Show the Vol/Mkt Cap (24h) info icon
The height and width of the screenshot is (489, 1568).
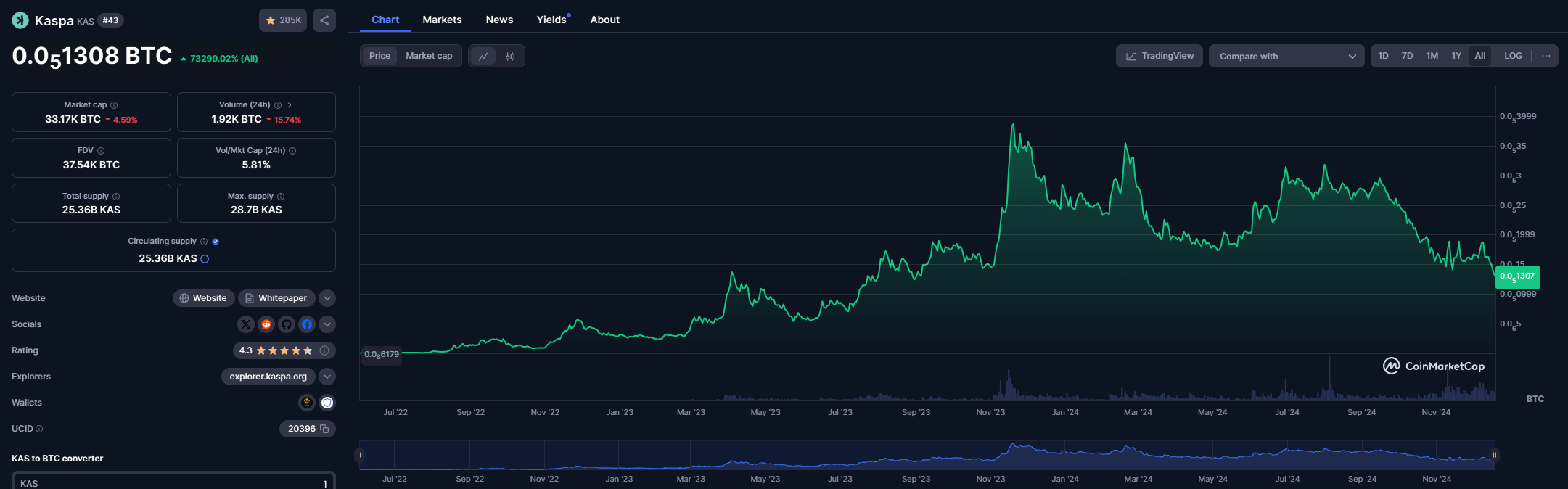pos(292,151)
